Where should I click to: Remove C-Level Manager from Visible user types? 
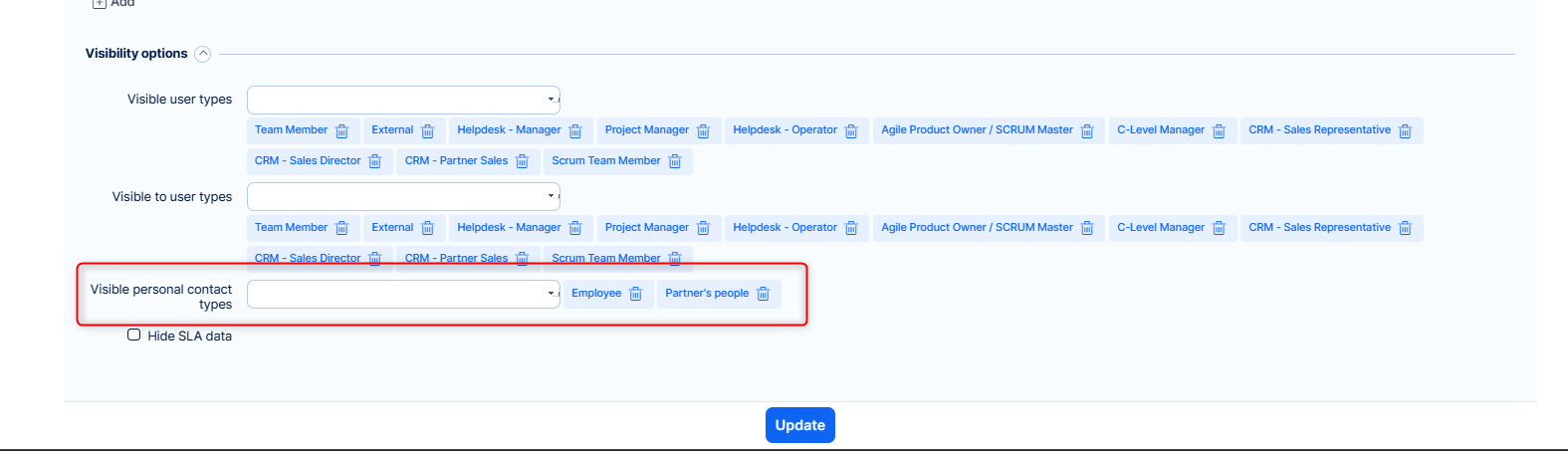click(x=1219, y=130)
